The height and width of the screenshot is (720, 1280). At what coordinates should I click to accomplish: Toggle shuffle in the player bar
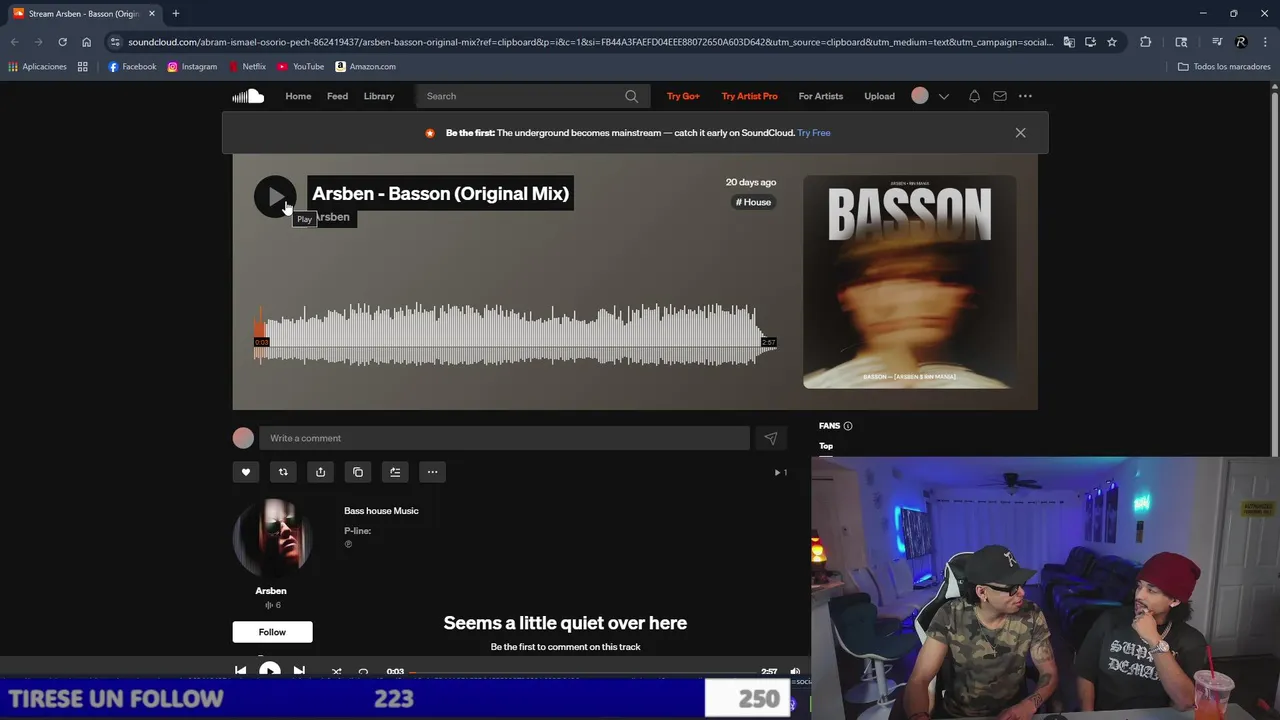tap(336, 672)
